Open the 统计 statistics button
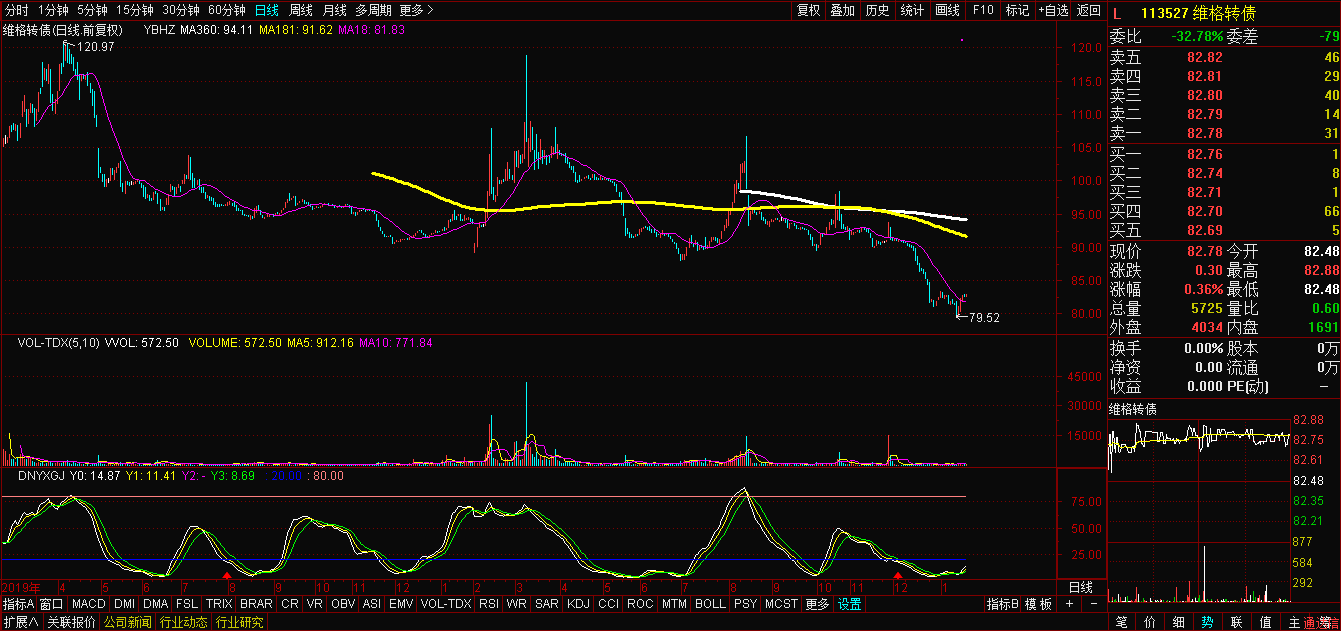Viewport: 1341px width, 631px height. (912, 10)
